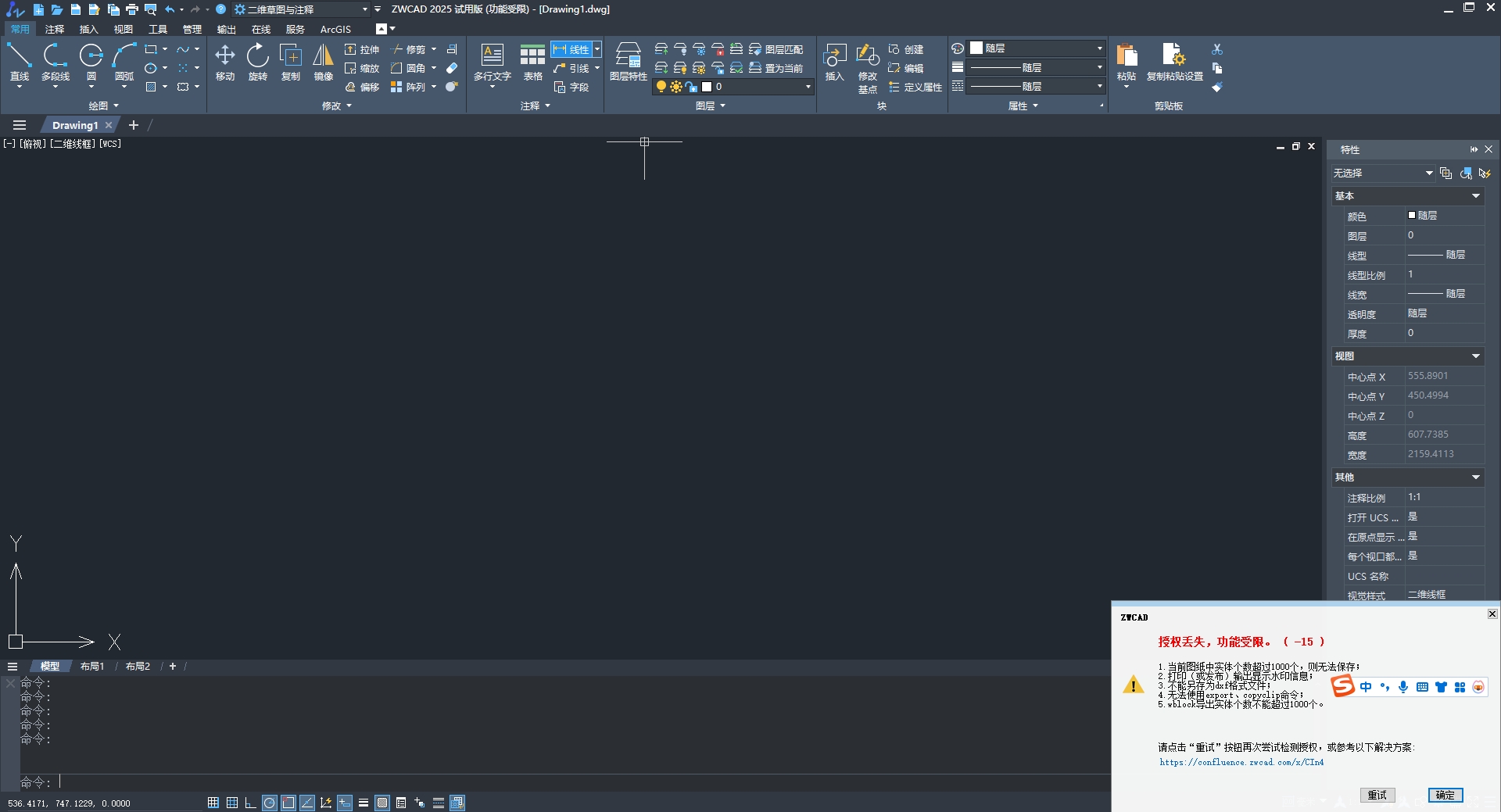Choose the 修剪 (Trim) tool
This screenshot has width=1501, height=812.
pos(409,49)
